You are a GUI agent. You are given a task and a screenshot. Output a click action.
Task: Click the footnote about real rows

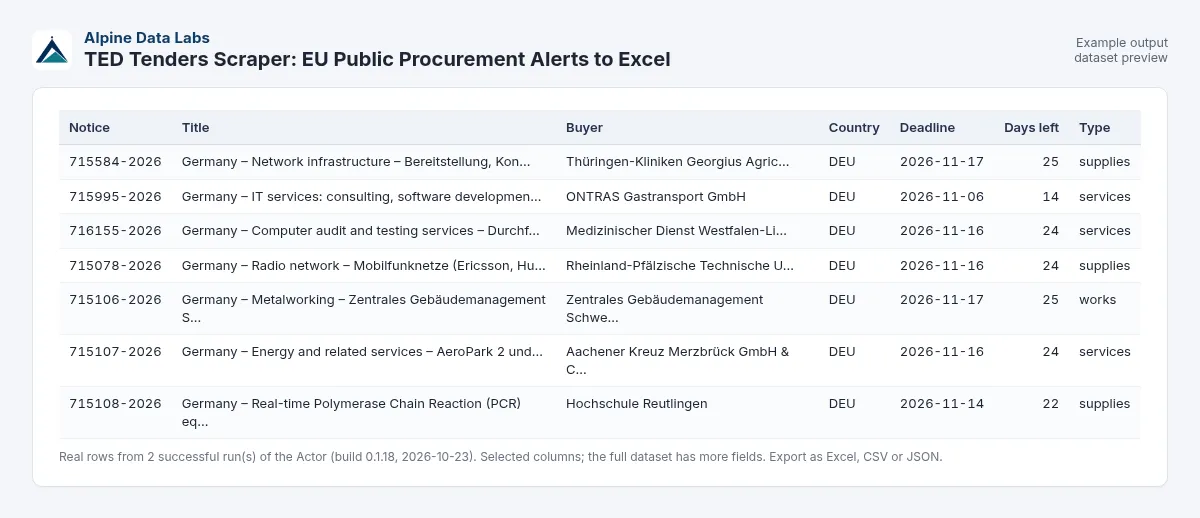point(501,457)
